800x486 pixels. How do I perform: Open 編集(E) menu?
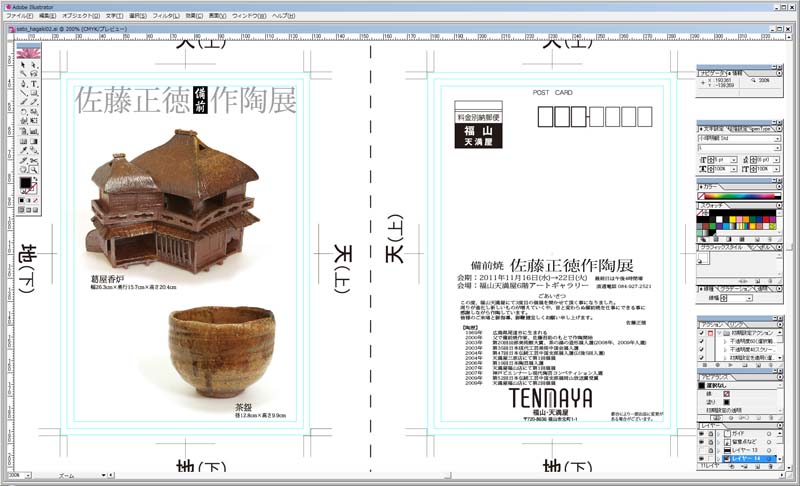coord(47,16)
